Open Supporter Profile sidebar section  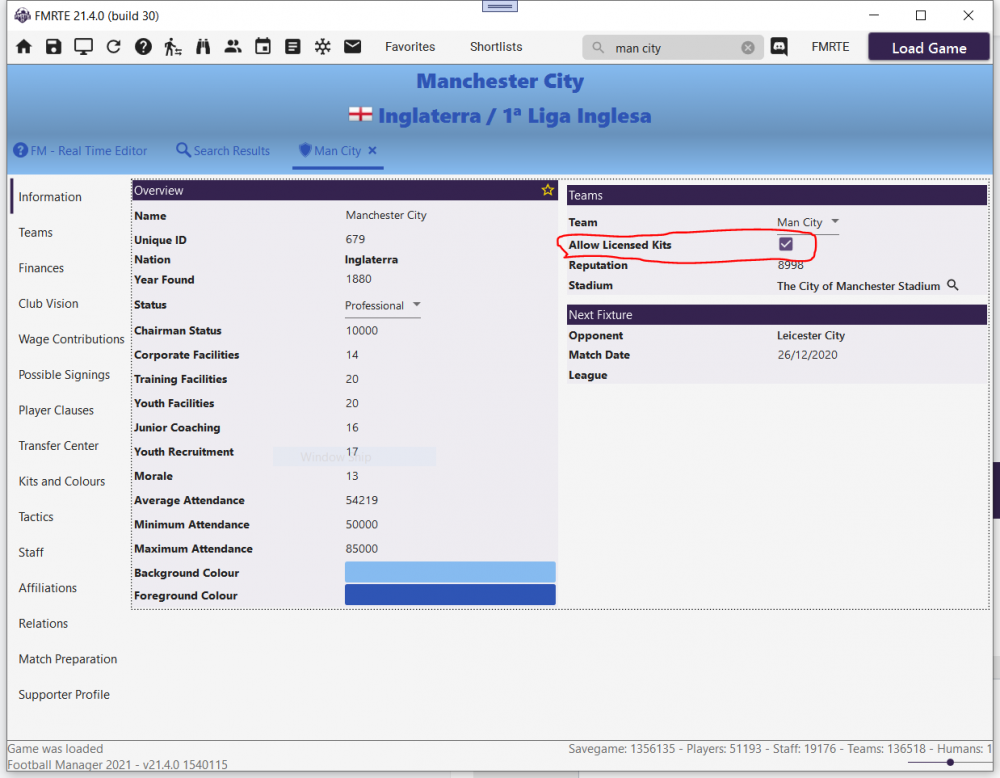64,694
